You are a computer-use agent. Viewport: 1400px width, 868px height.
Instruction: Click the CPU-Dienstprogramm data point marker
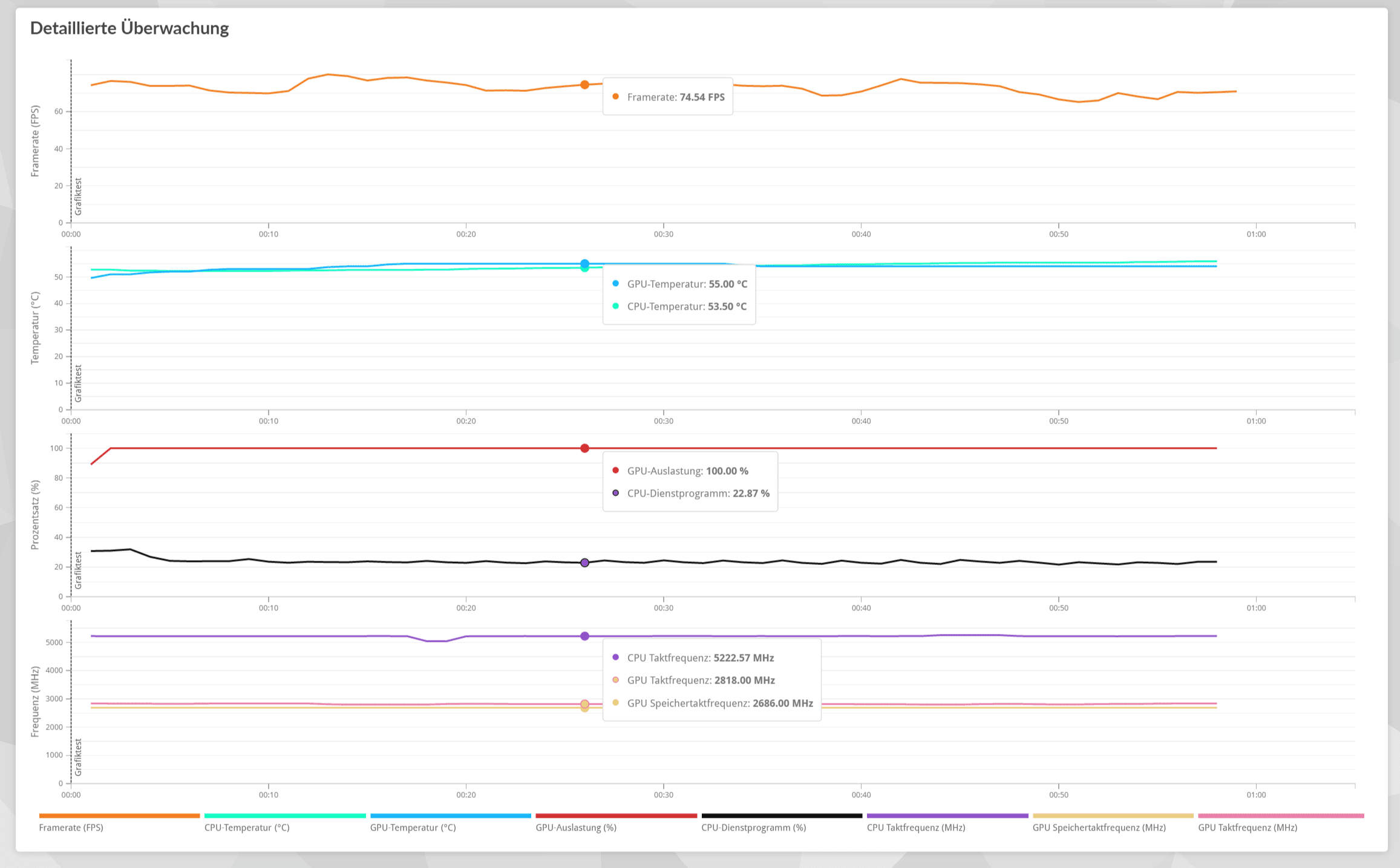click(x=584, y=563)
